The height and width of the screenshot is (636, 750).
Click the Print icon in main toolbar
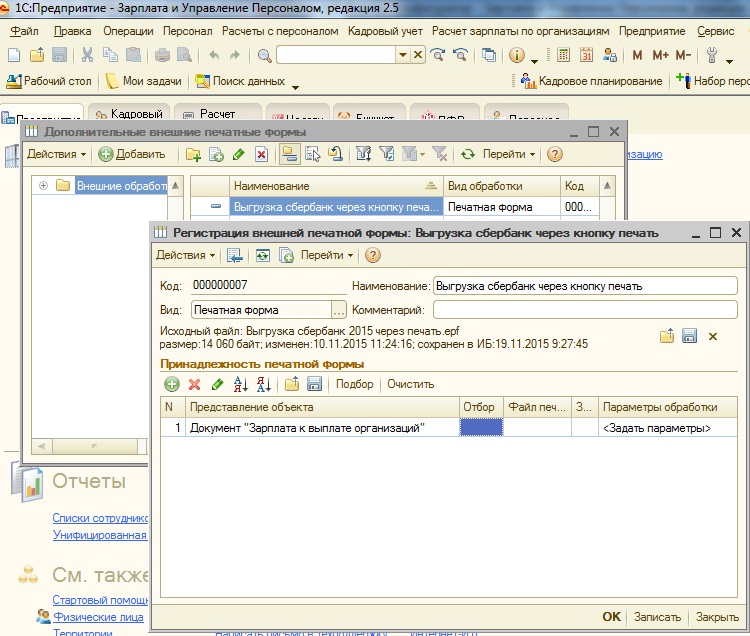click(x=162, y=55)
